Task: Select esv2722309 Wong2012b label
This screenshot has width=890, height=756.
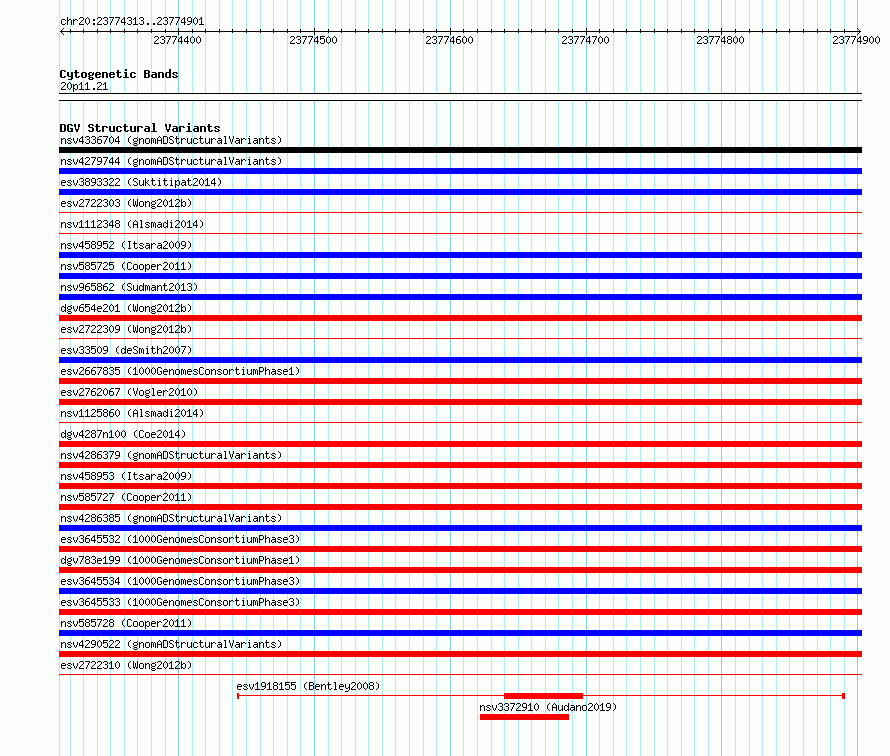Action: click(x=126, y=329)
